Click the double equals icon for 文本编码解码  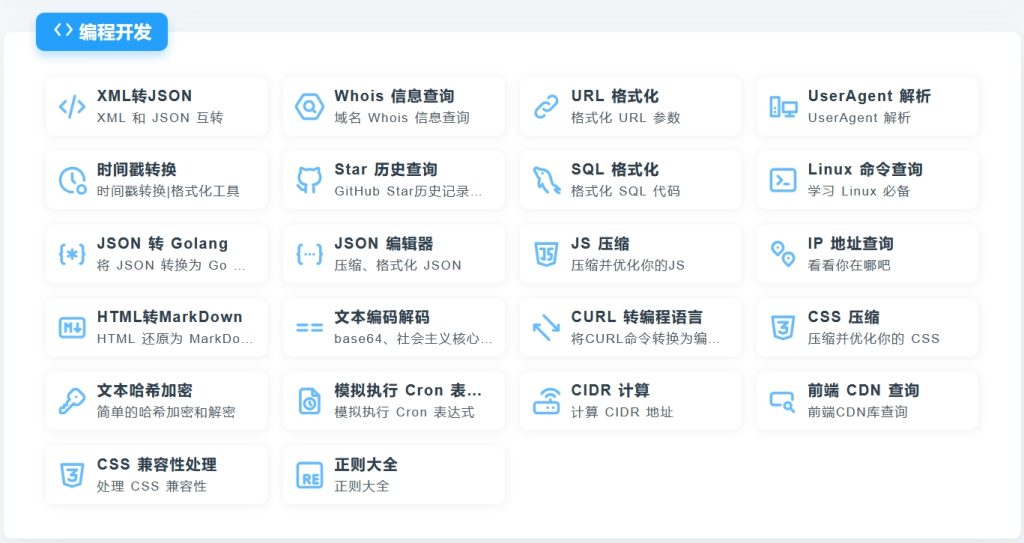(309, 327)
